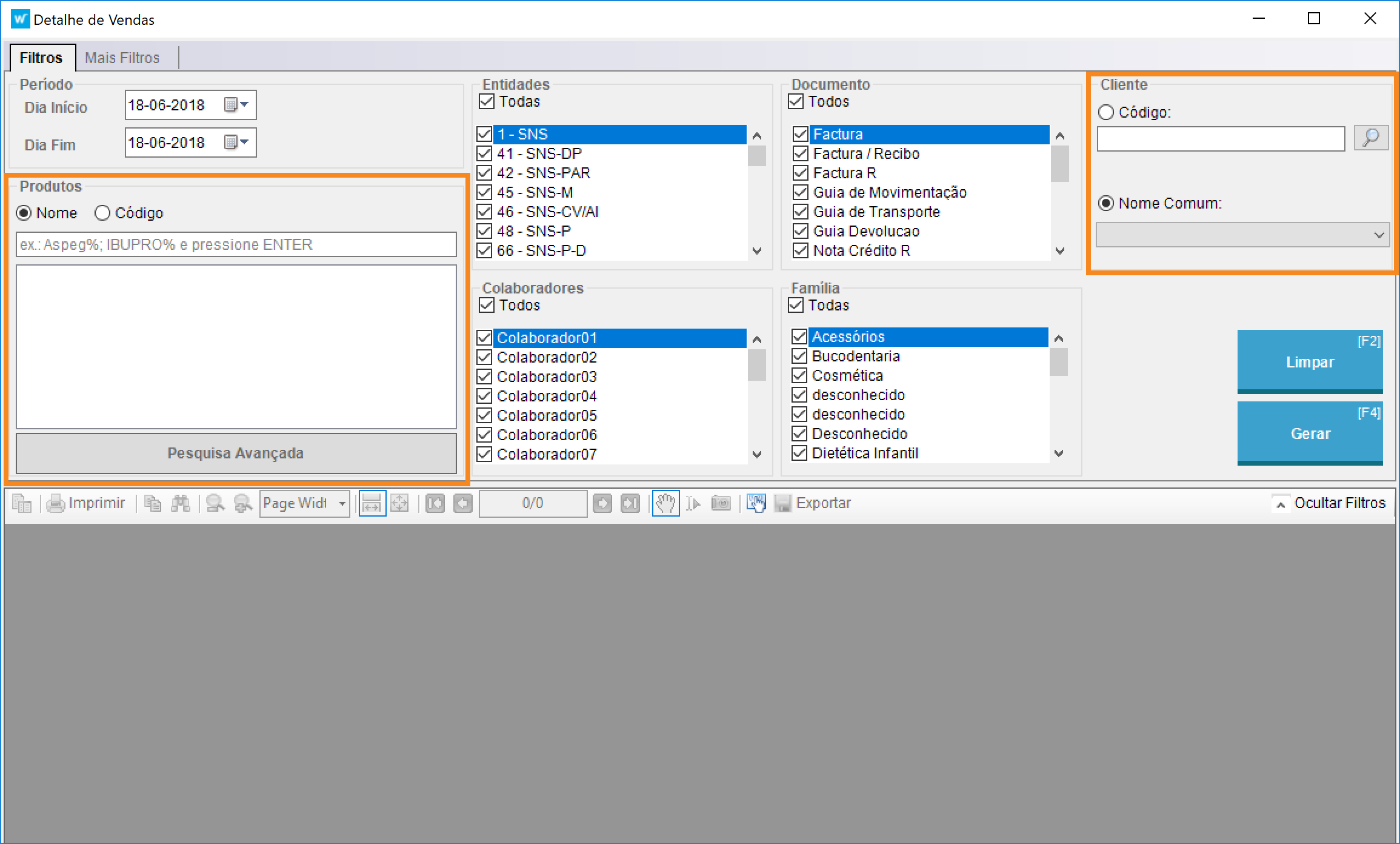Click the Imprimir printer button
1400x844 pixels.
[x=86, y=503]
